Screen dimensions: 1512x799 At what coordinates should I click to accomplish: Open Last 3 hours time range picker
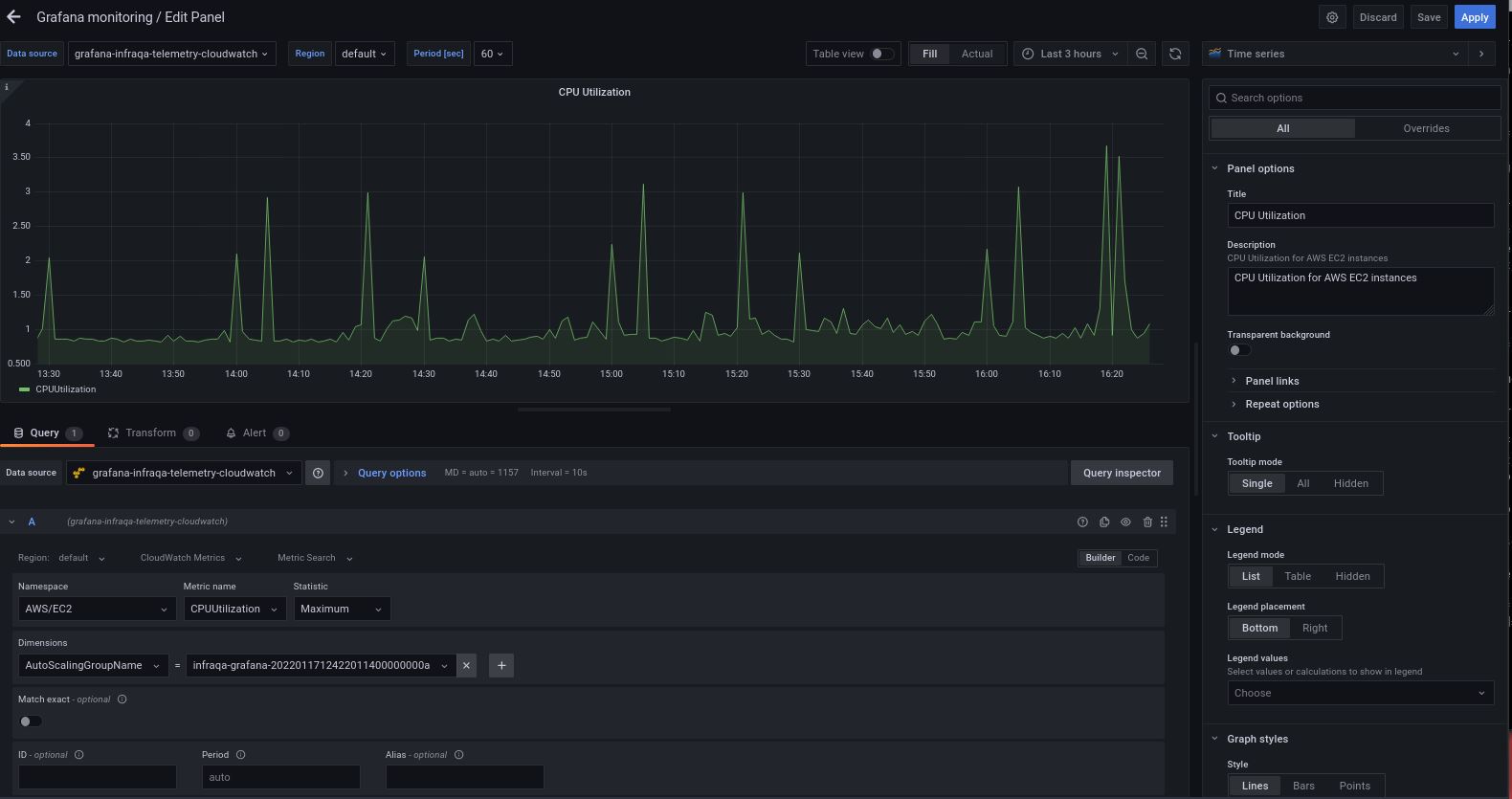[x=1070, y=54]
